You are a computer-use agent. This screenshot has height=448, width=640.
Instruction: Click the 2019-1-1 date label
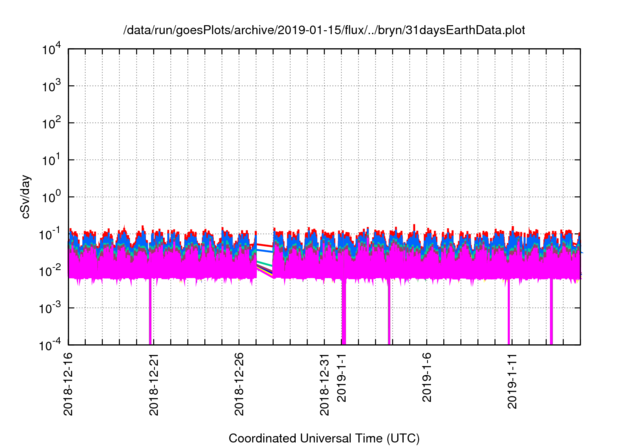(342, 377)
